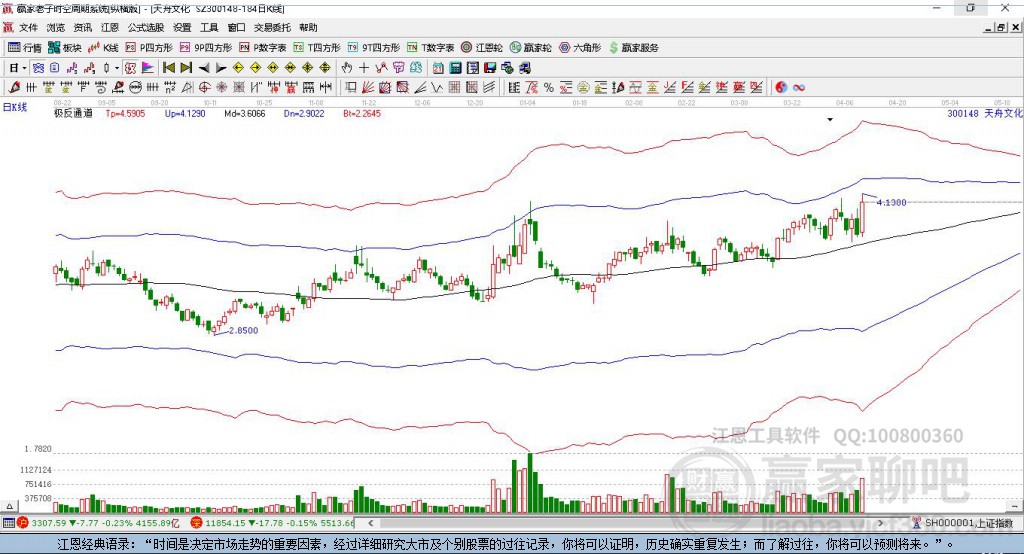This screenshot has height=554, width=1024.
Task: Open the 板块 sector view
Action: pyautogui.click(x=65, y=48)
